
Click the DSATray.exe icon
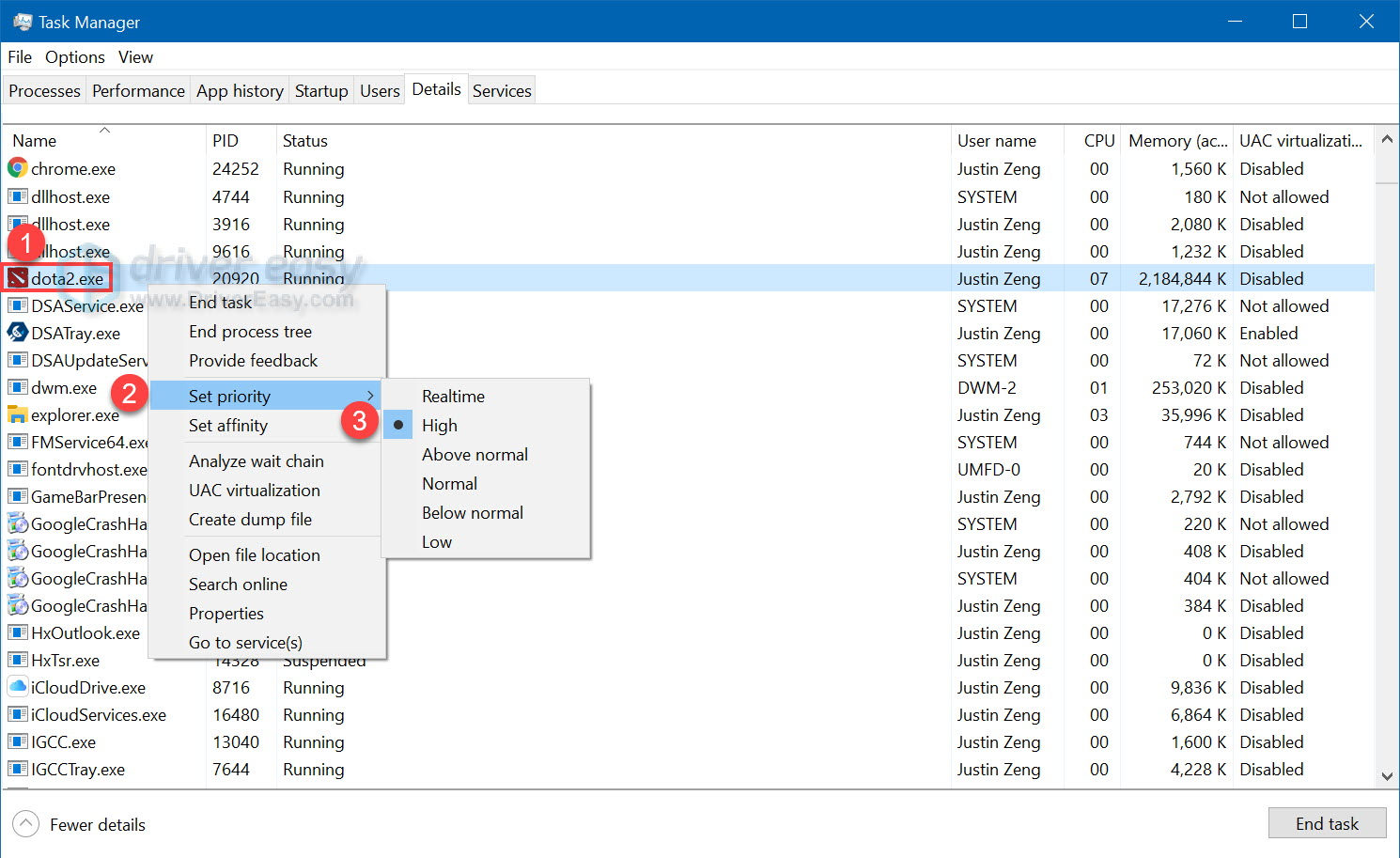(x=17, y=333)
